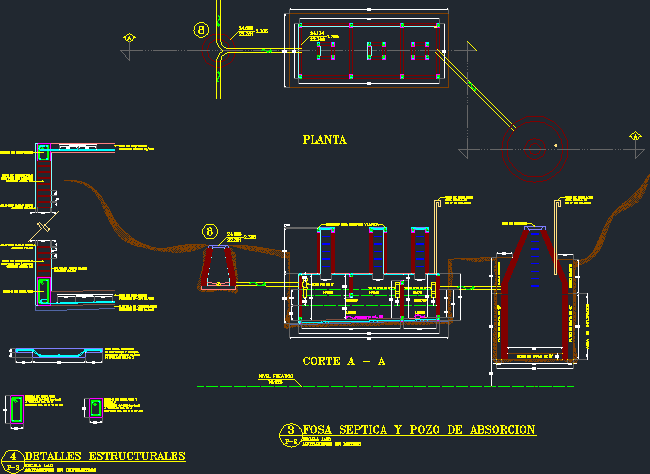Click the PLANTA view label

click(324, 140)
